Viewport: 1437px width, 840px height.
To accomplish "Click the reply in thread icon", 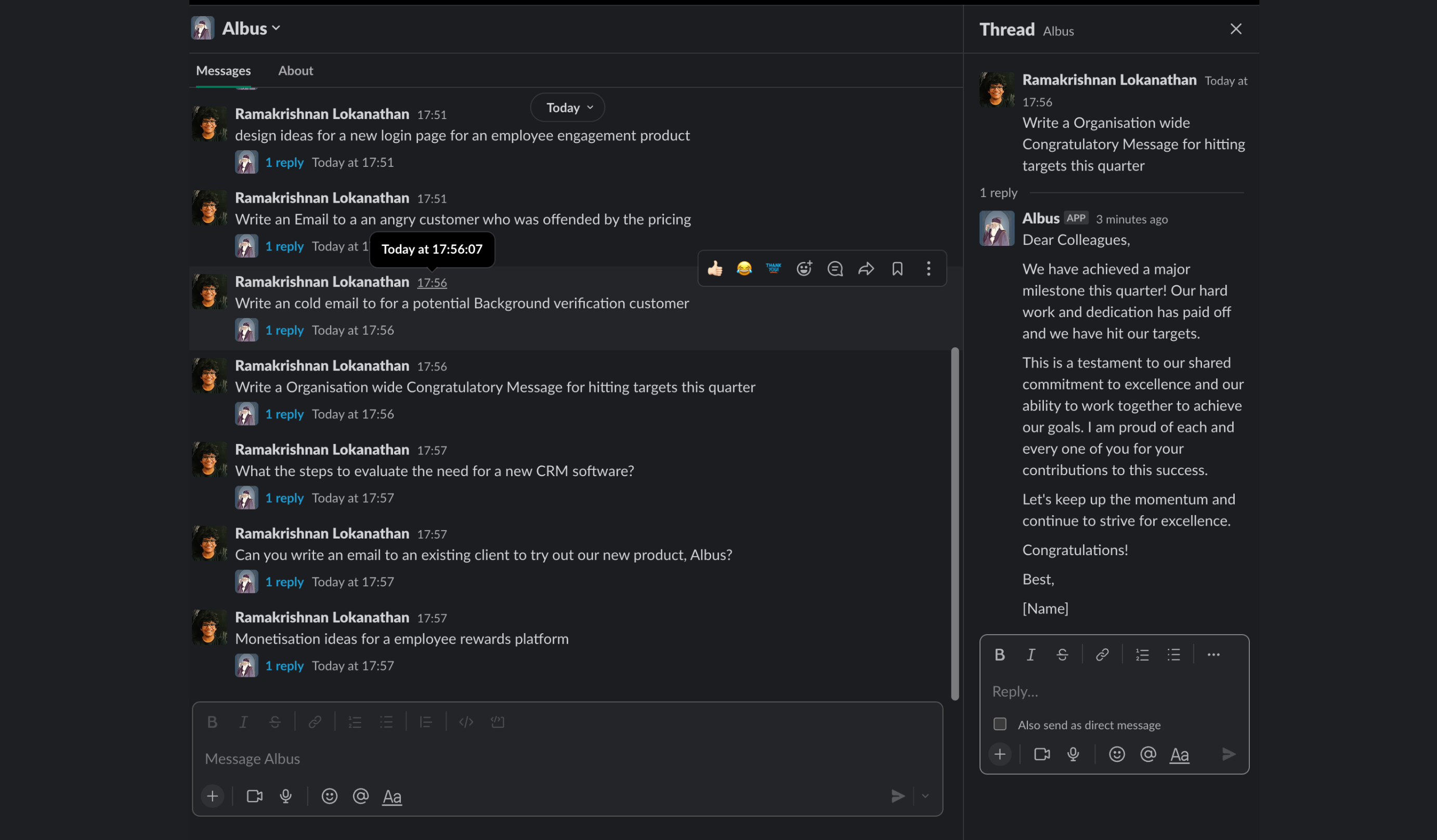I will pos(835,269).
